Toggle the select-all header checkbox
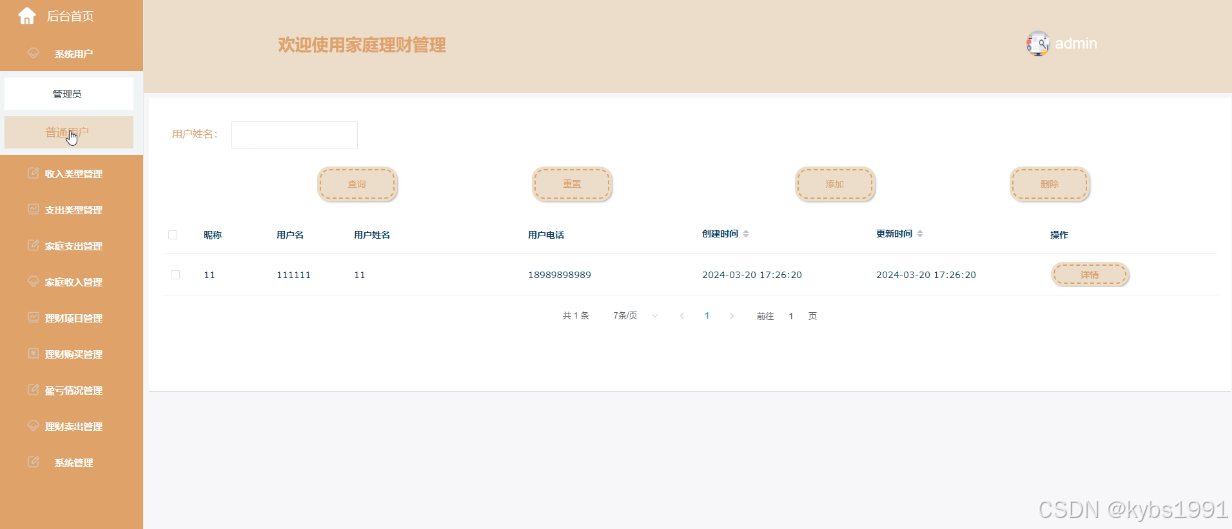1232x529 pixels. [173, 235]
